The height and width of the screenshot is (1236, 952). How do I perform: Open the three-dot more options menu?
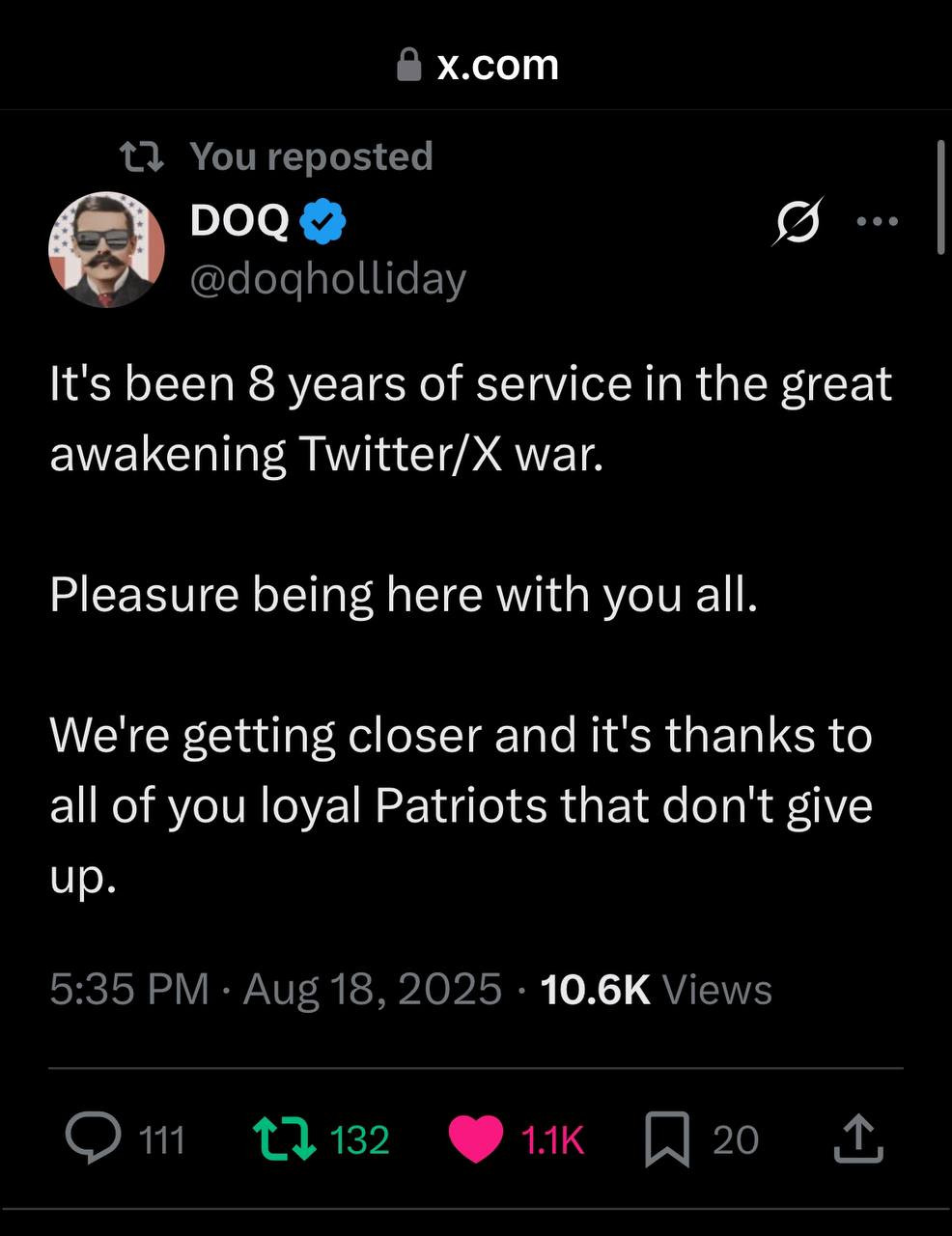click(878, 222)
